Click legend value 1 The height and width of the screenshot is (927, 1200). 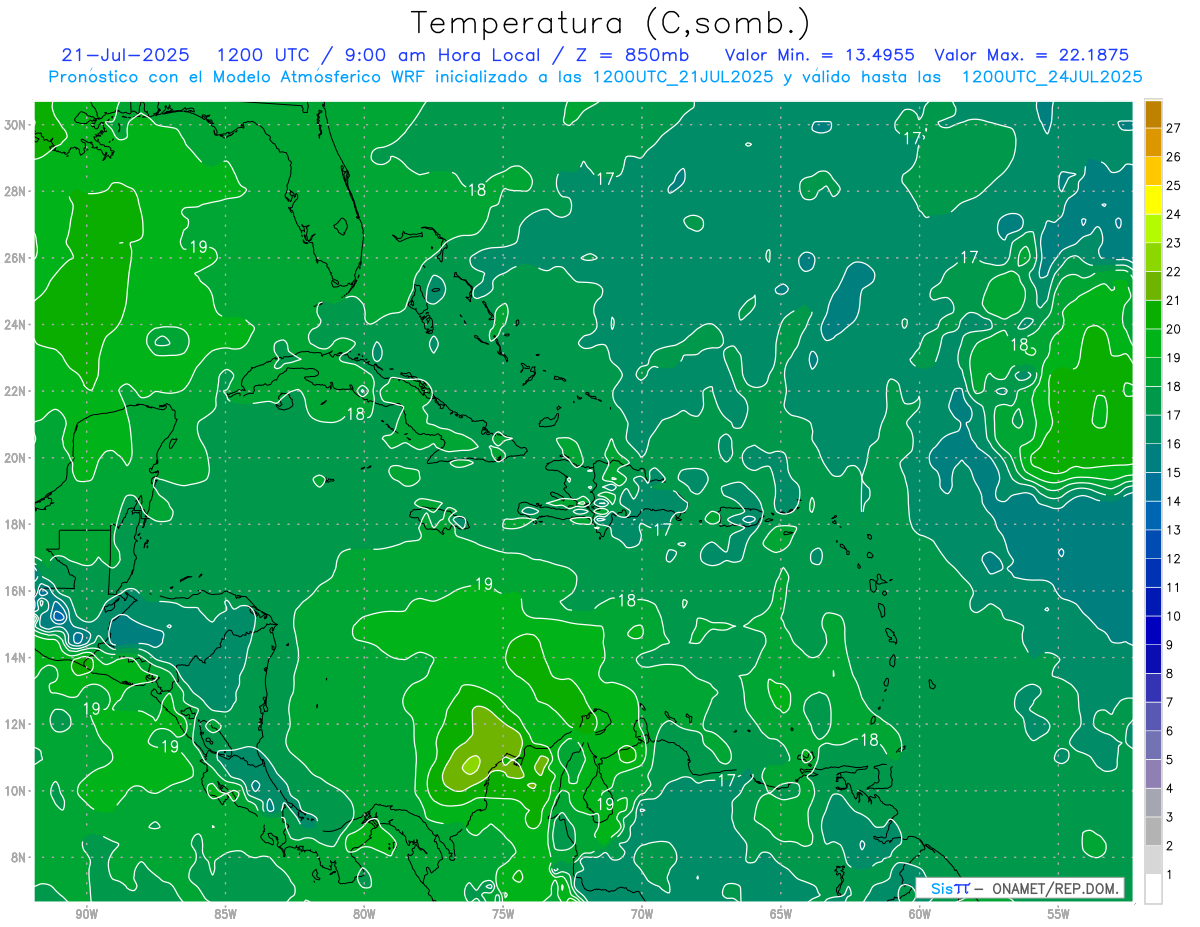coord(1170,875)
